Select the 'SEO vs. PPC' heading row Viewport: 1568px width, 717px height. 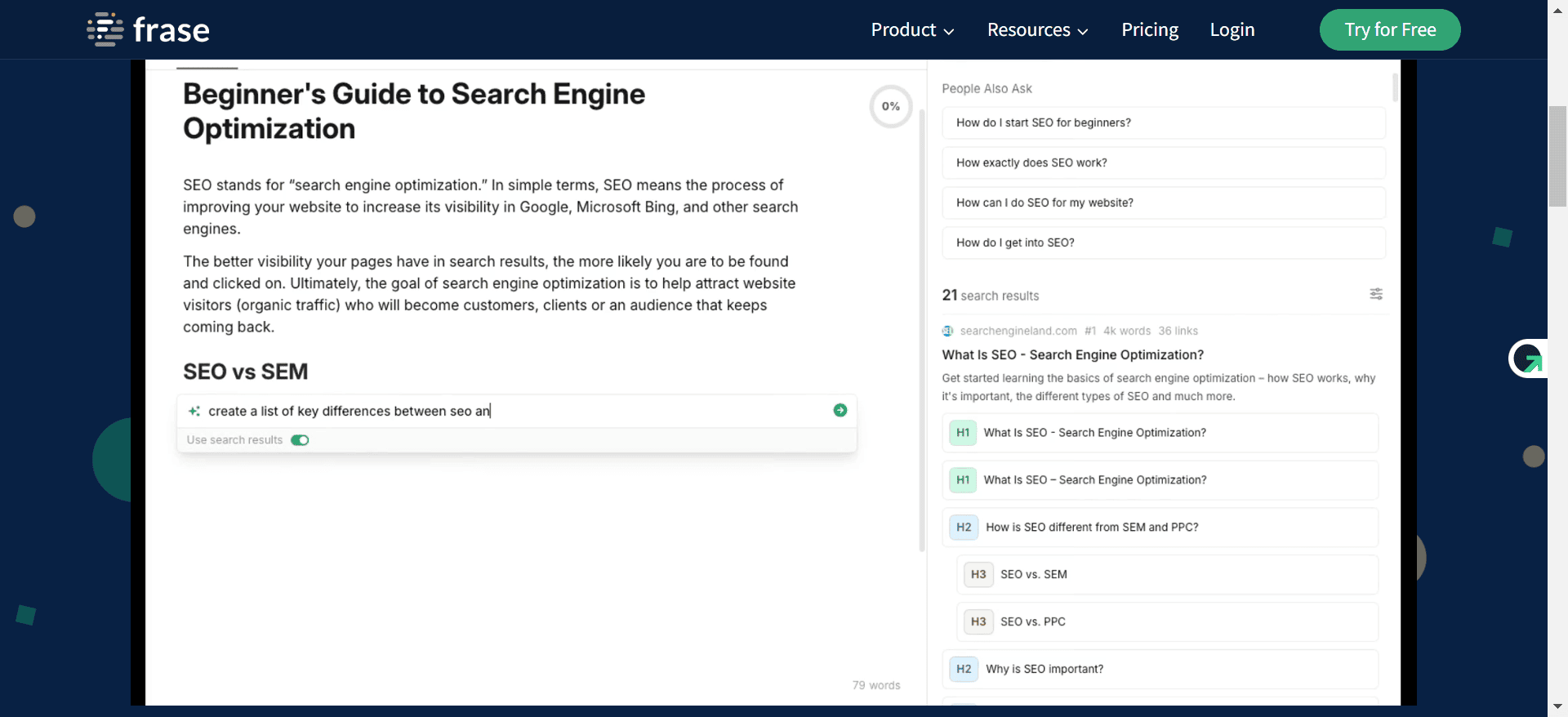(1168, 621)
